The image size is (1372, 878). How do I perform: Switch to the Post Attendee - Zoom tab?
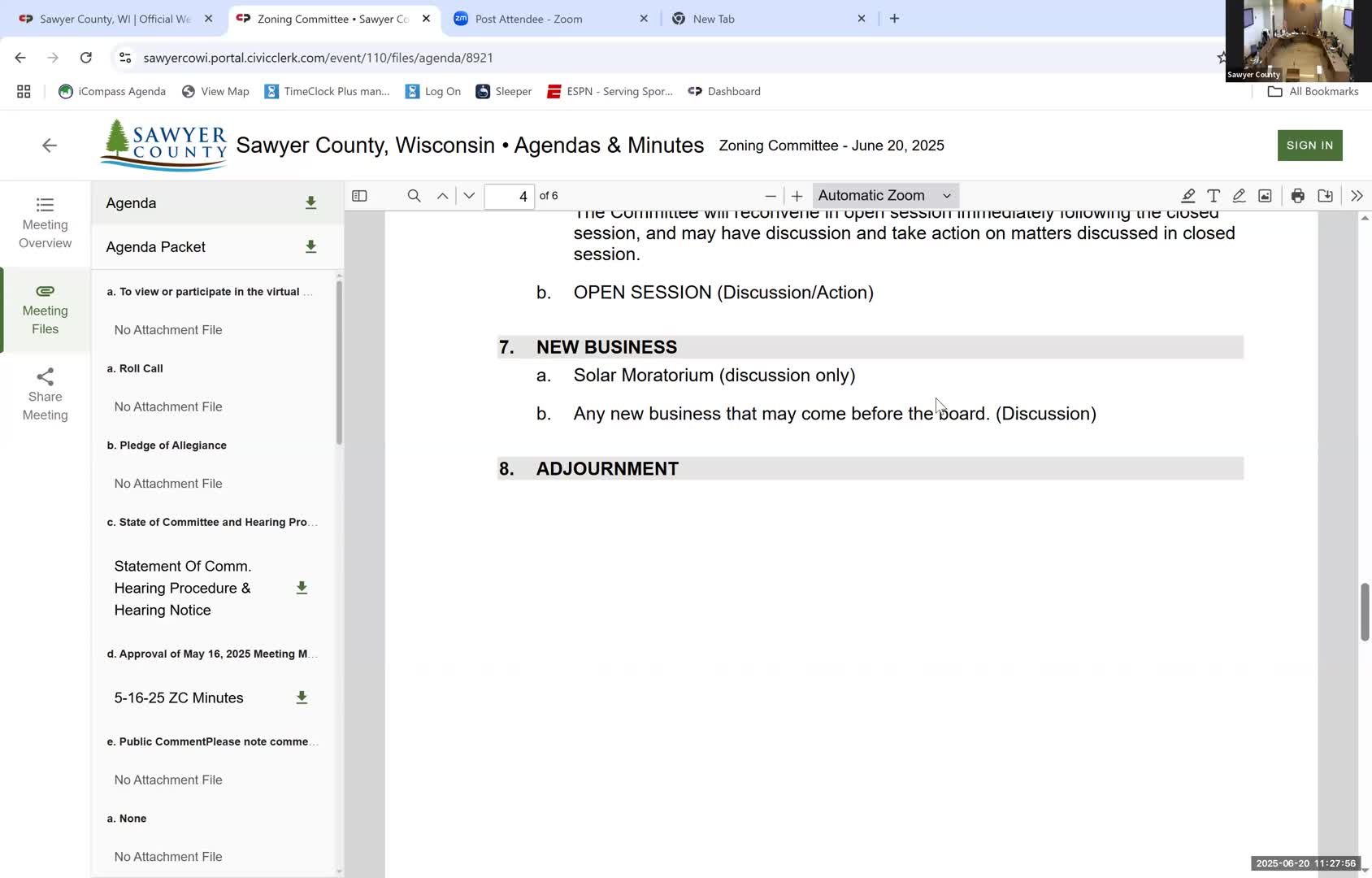click(528, 19)
